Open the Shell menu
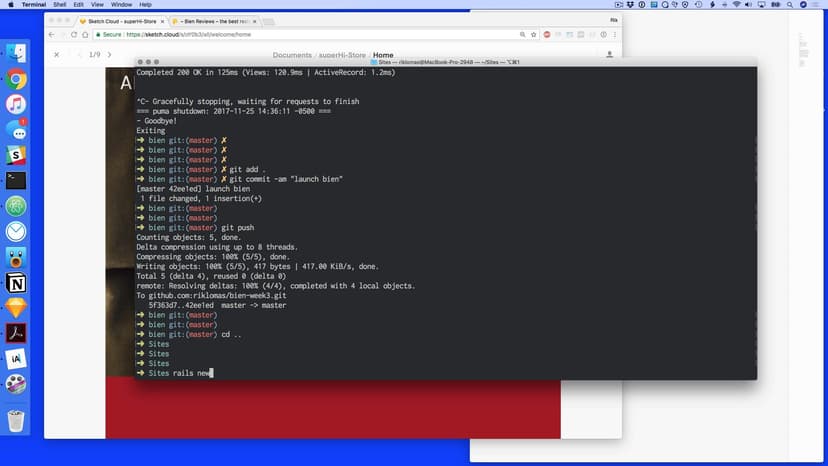Image resolution: width=828 pixels, height=466 pixels. tap(60, 5)
